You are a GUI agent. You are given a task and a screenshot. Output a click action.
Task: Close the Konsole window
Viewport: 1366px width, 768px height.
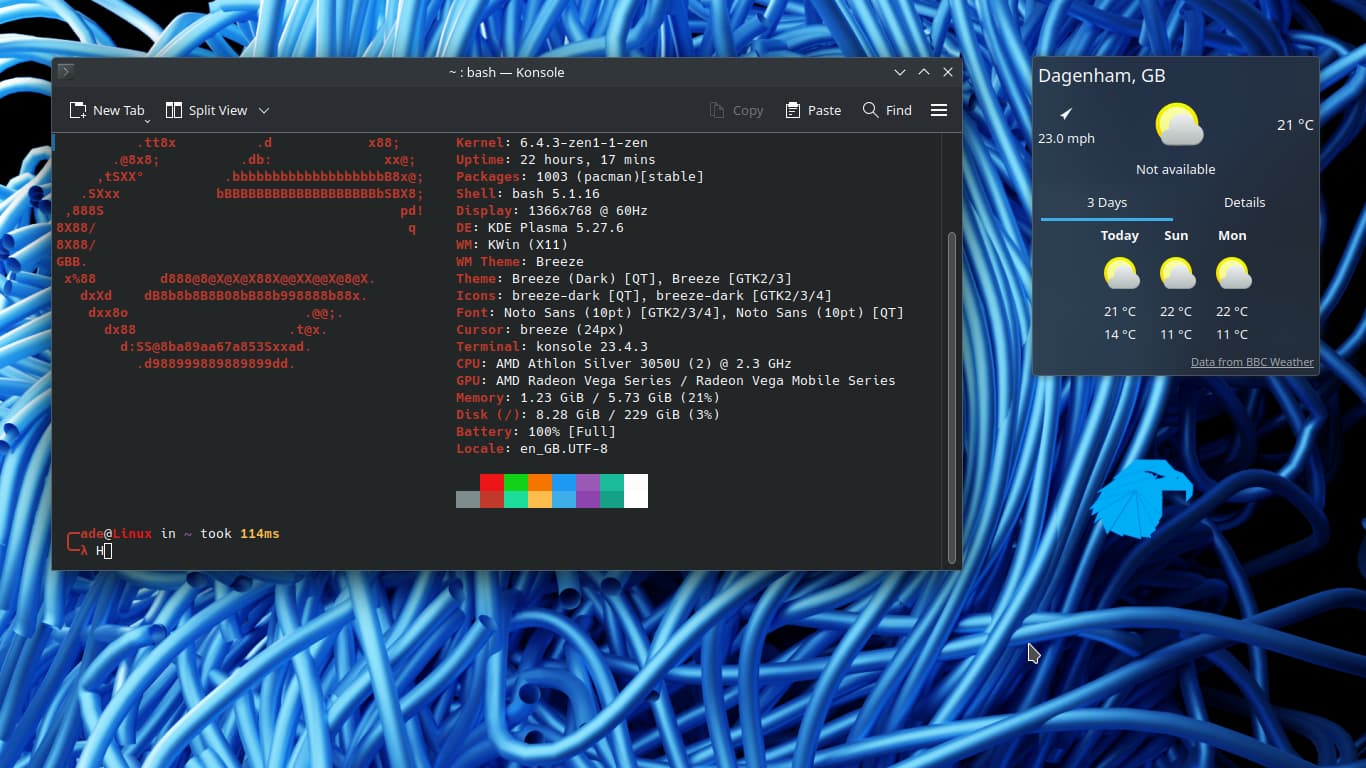pyautogui.click(x=948, y=72)
